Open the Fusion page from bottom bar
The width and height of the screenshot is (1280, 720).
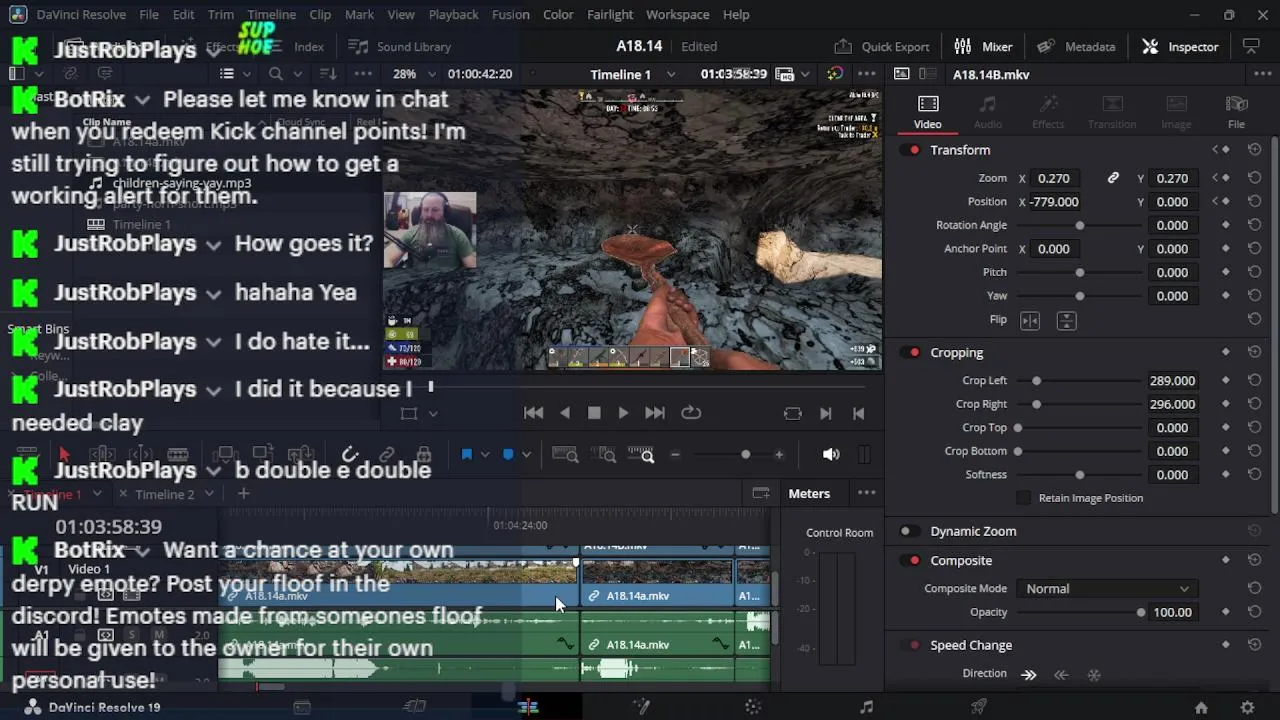click(641, 707)
